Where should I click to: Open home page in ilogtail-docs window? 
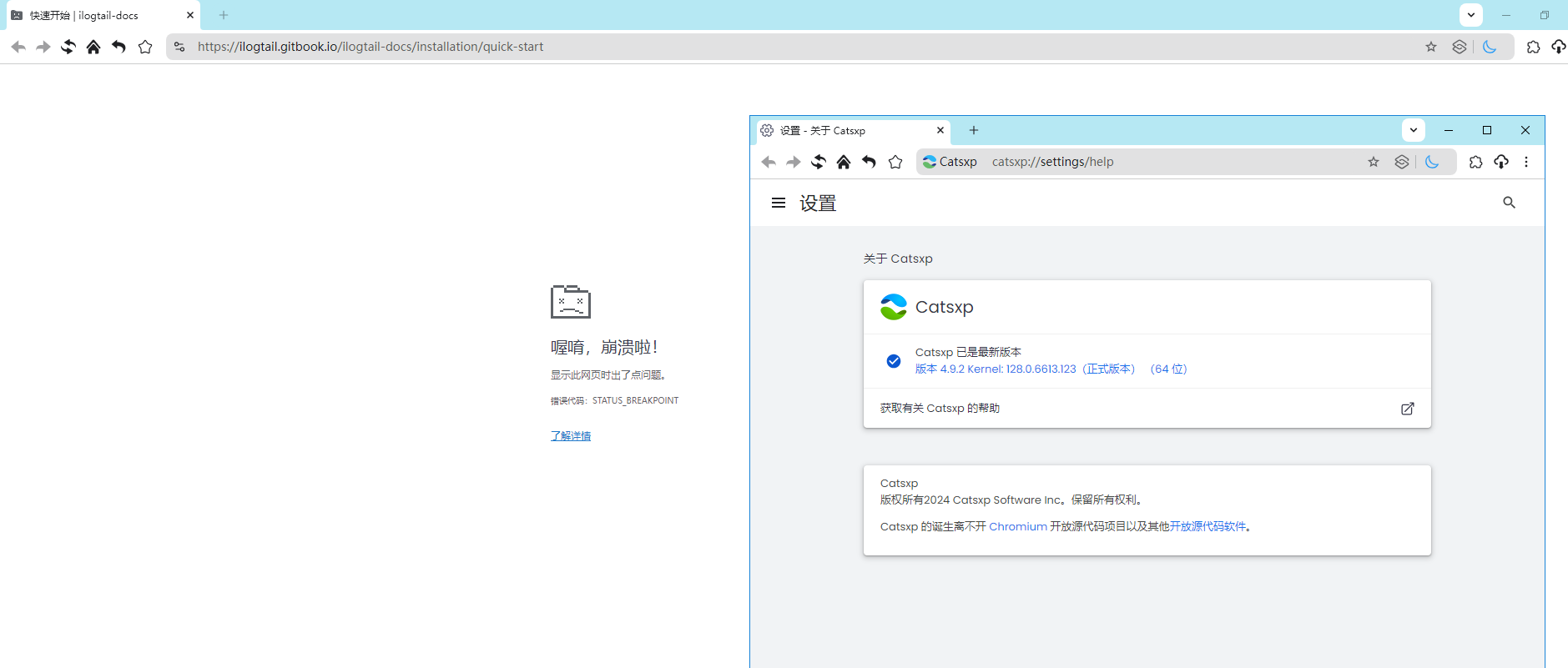(93, 47)
